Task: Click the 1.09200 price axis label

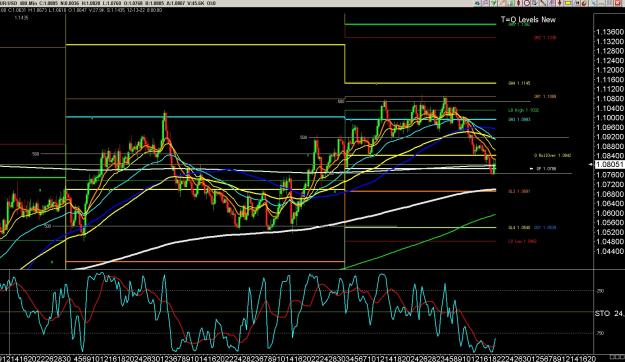Action: point(610,137)
